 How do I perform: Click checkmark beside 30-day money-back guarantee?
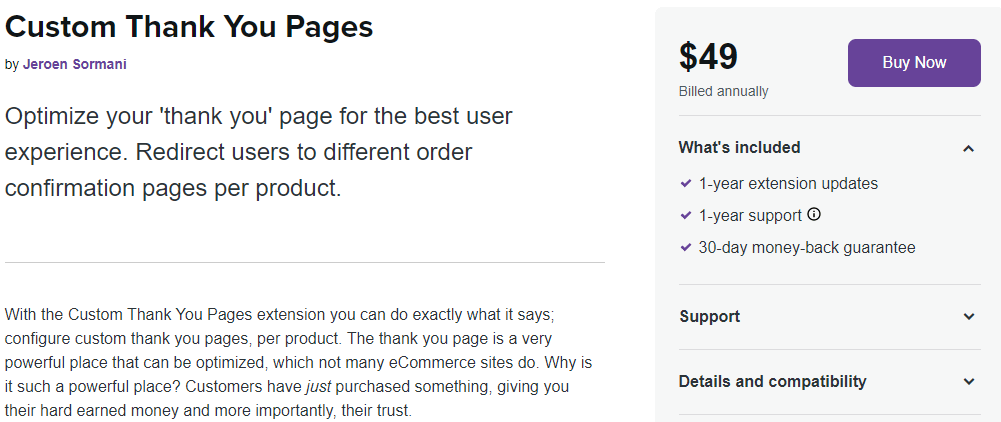686,247
